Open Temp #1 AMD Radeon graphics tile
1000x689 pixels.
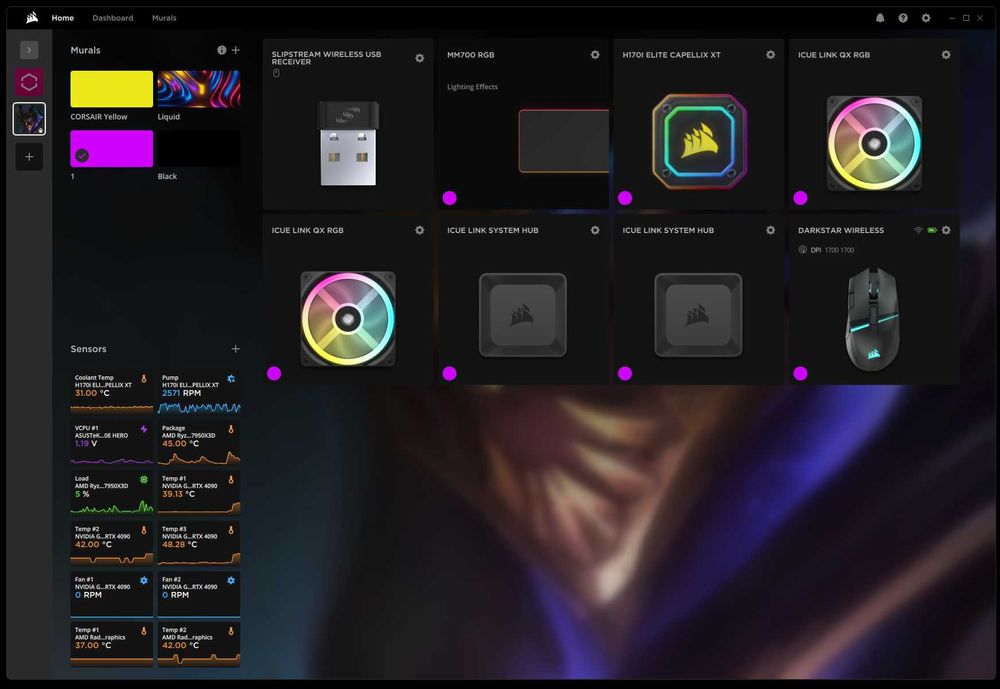click(x=112, y=645)
